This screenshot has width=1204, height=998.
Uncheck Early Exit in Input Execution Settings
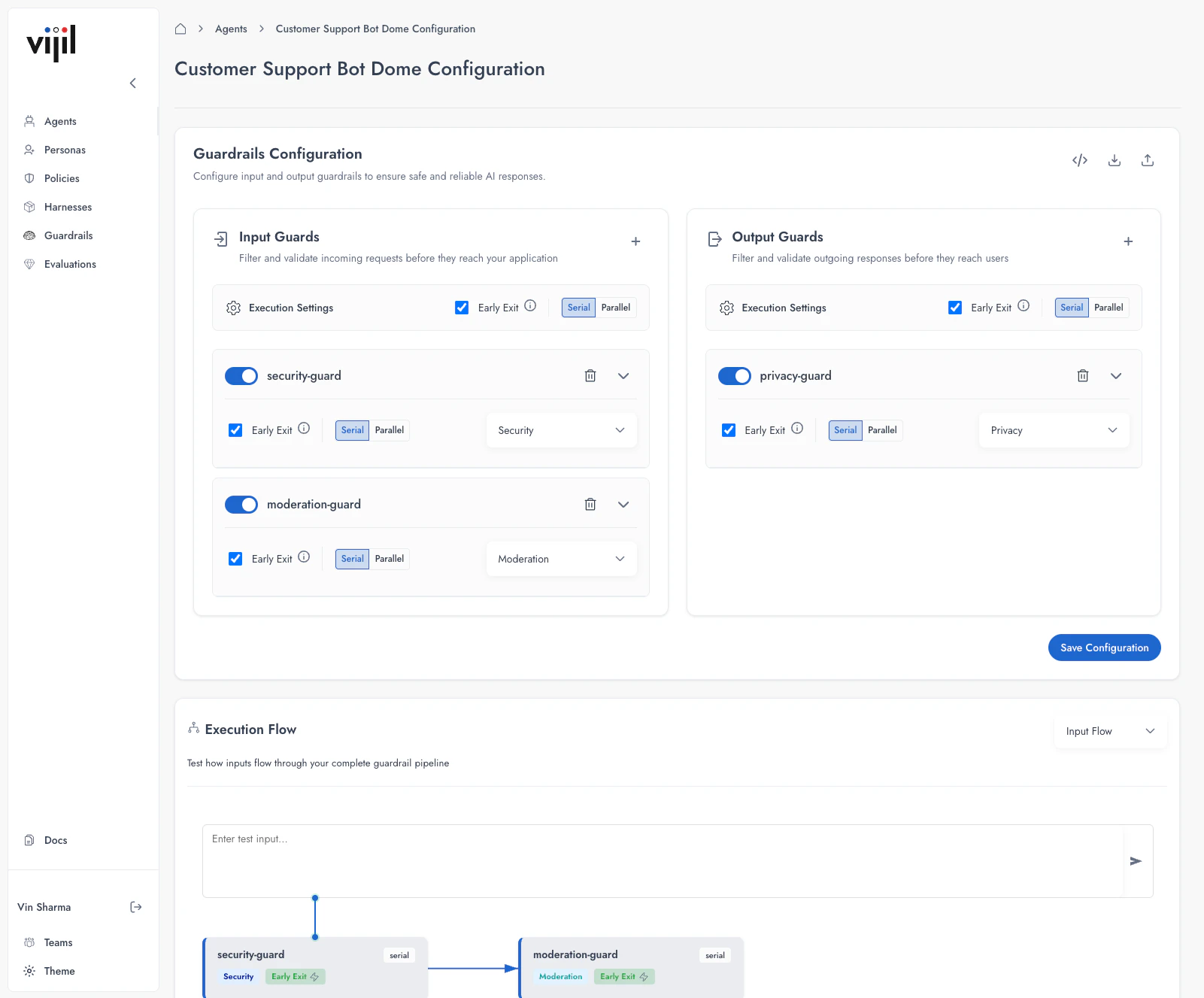click(x=462, y=308)
